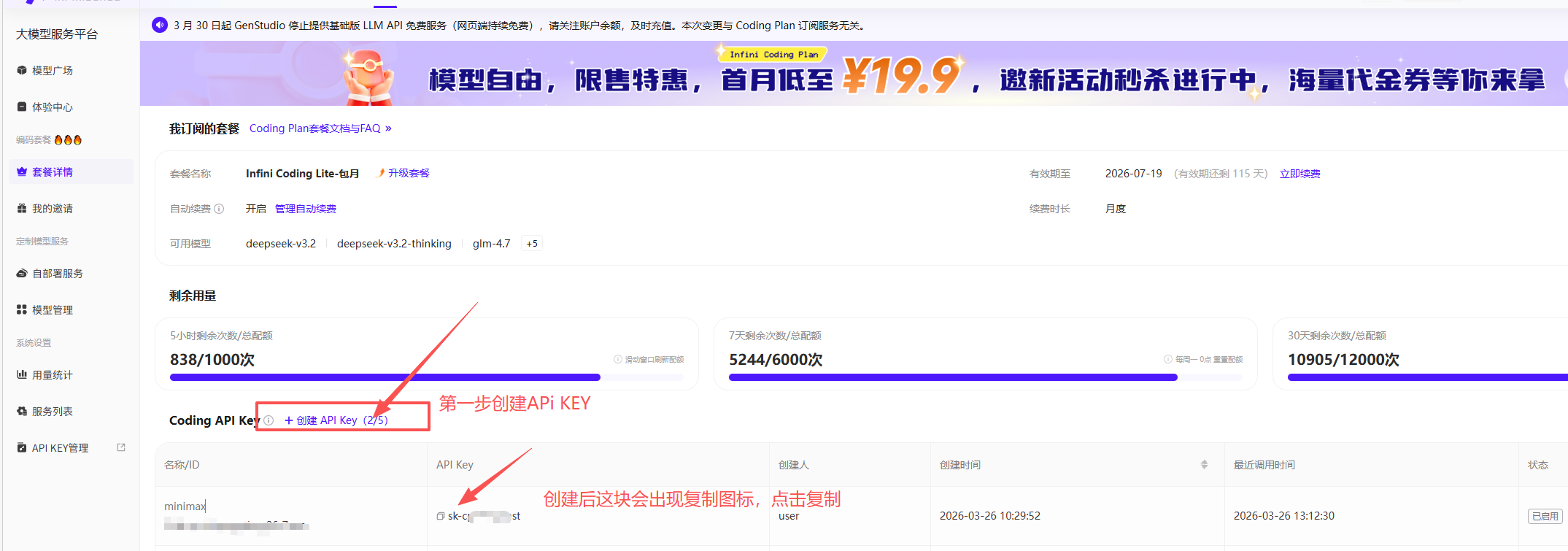
Task: Click the 10905/12000次 quota value
Action: click(1343, 360)
